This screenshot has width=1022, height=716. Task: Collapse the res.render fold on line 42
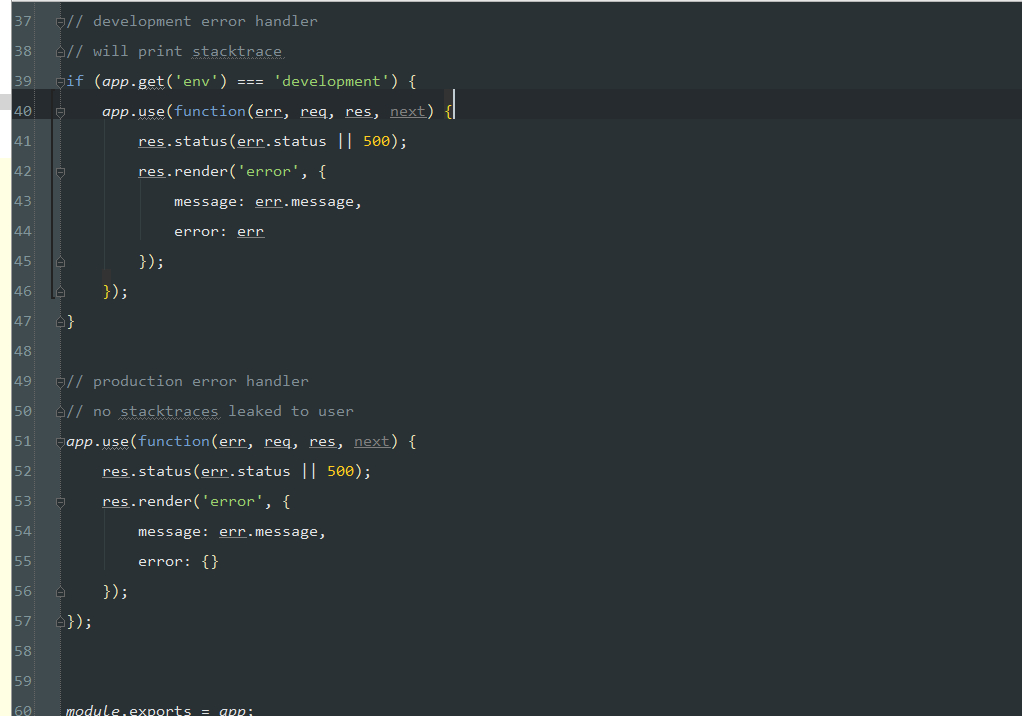(x=60, y=171)
